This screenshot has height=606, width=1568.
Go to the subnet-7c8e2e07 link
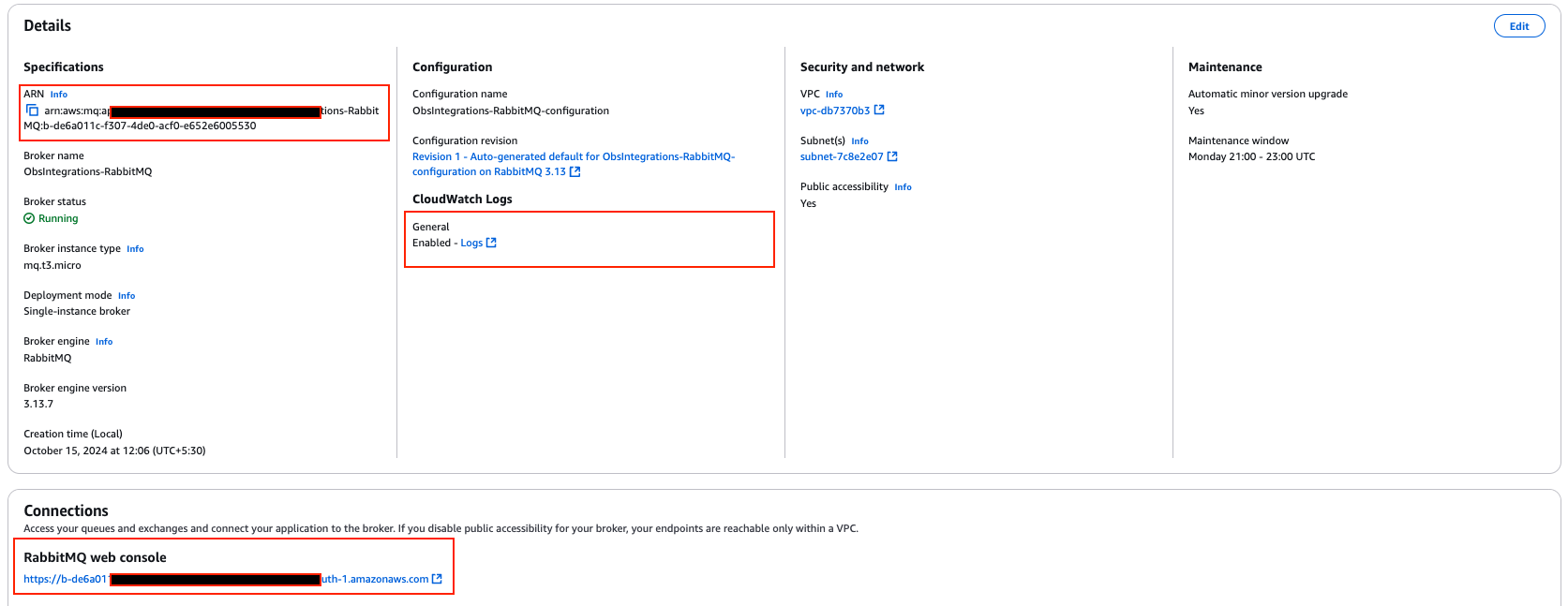(x=841, y=157)
